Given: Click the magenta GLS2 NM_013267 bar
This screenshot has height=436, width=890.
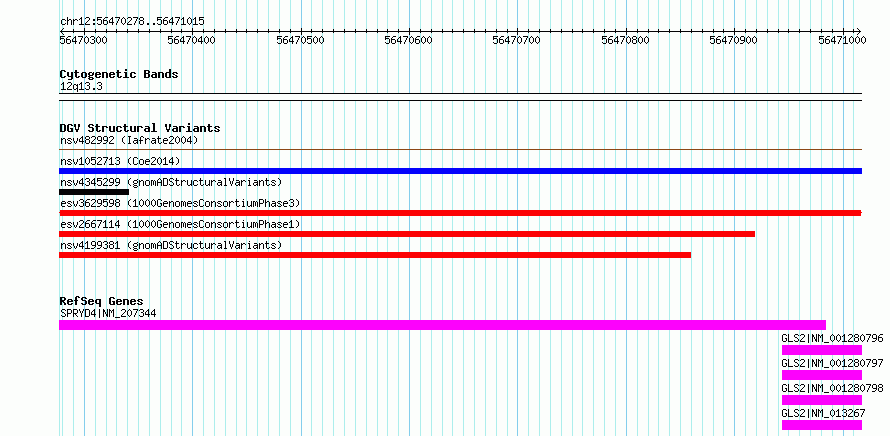Looking at the screenshot, I should 822,425.
